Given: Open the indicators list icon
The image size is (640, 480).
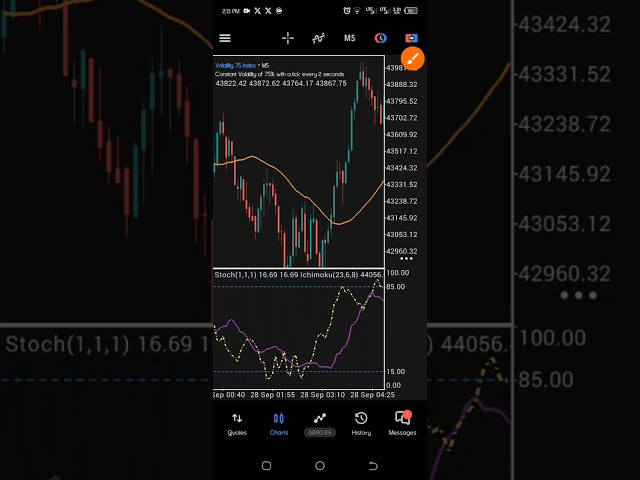Looking at the screenshot, I should [x=318, y=38].
